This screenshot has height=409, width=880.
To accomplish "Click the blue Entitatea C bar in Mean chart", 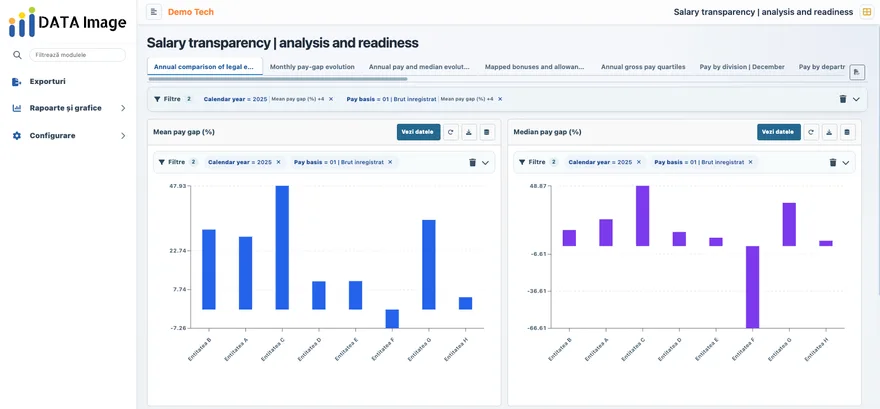I will [x=282, y=247].
